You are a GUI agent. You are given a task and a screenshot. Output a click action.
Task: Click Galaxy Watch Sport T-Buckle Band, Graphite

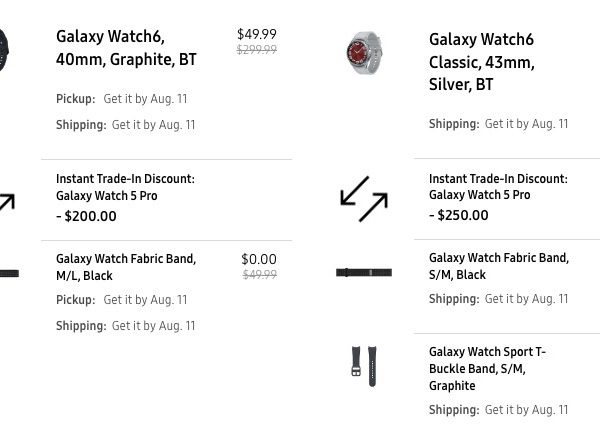487,369
